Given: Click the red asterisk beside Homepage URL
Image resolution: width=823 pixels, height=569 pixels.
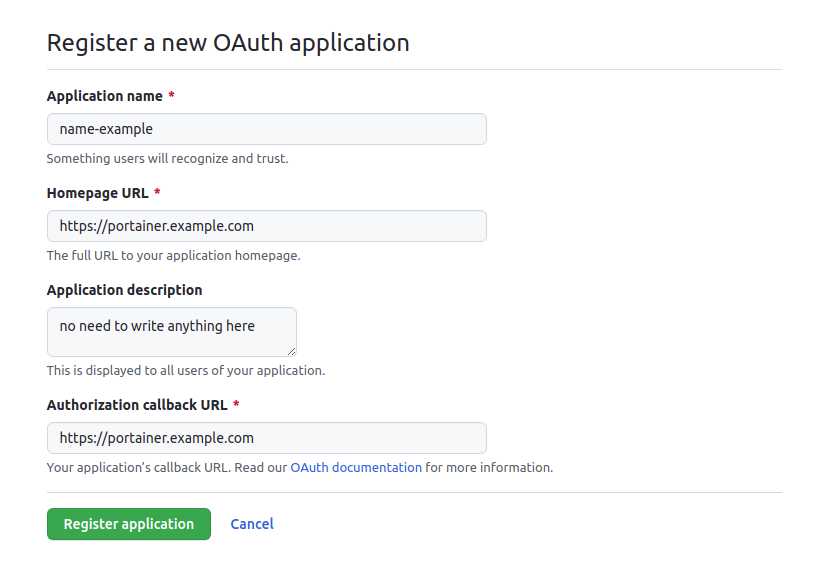Looking at the screenshot, I should [157, 193].
